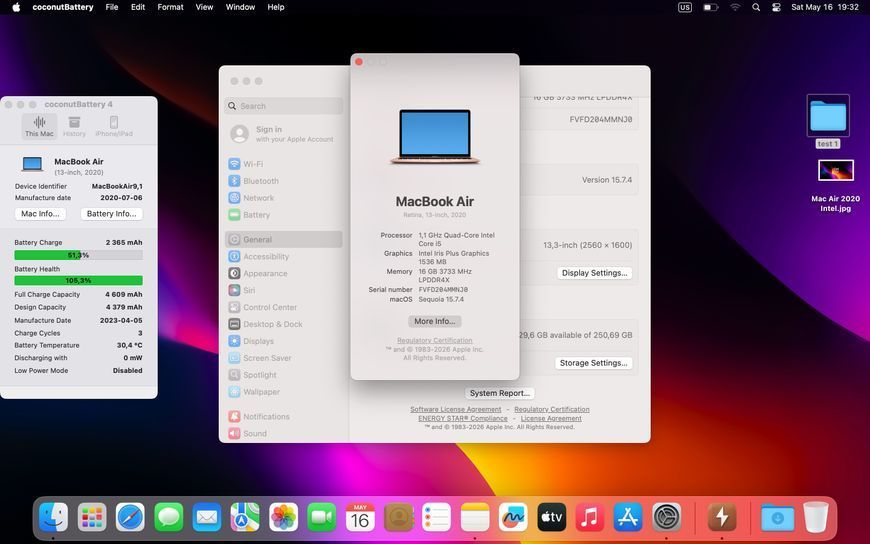The image size is (870, 544).
Task: Open the Window menu
Action: tap(240, 7)
